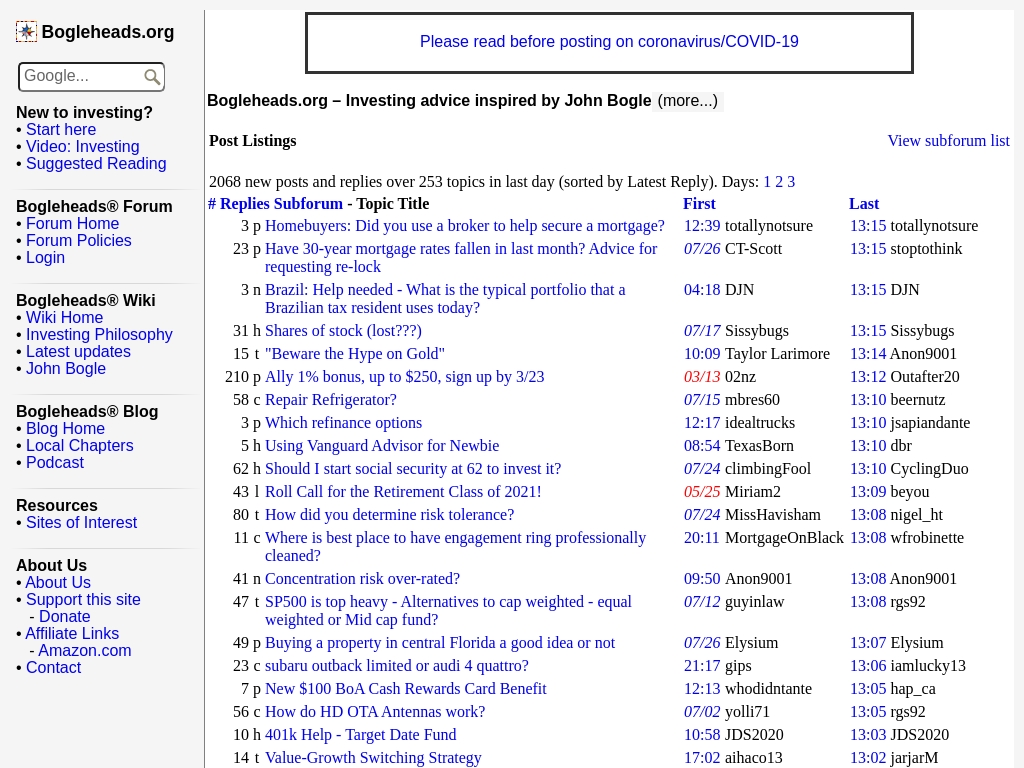1024x768 pixels.
Task: Open the Start here link
Action: (61, 129)
